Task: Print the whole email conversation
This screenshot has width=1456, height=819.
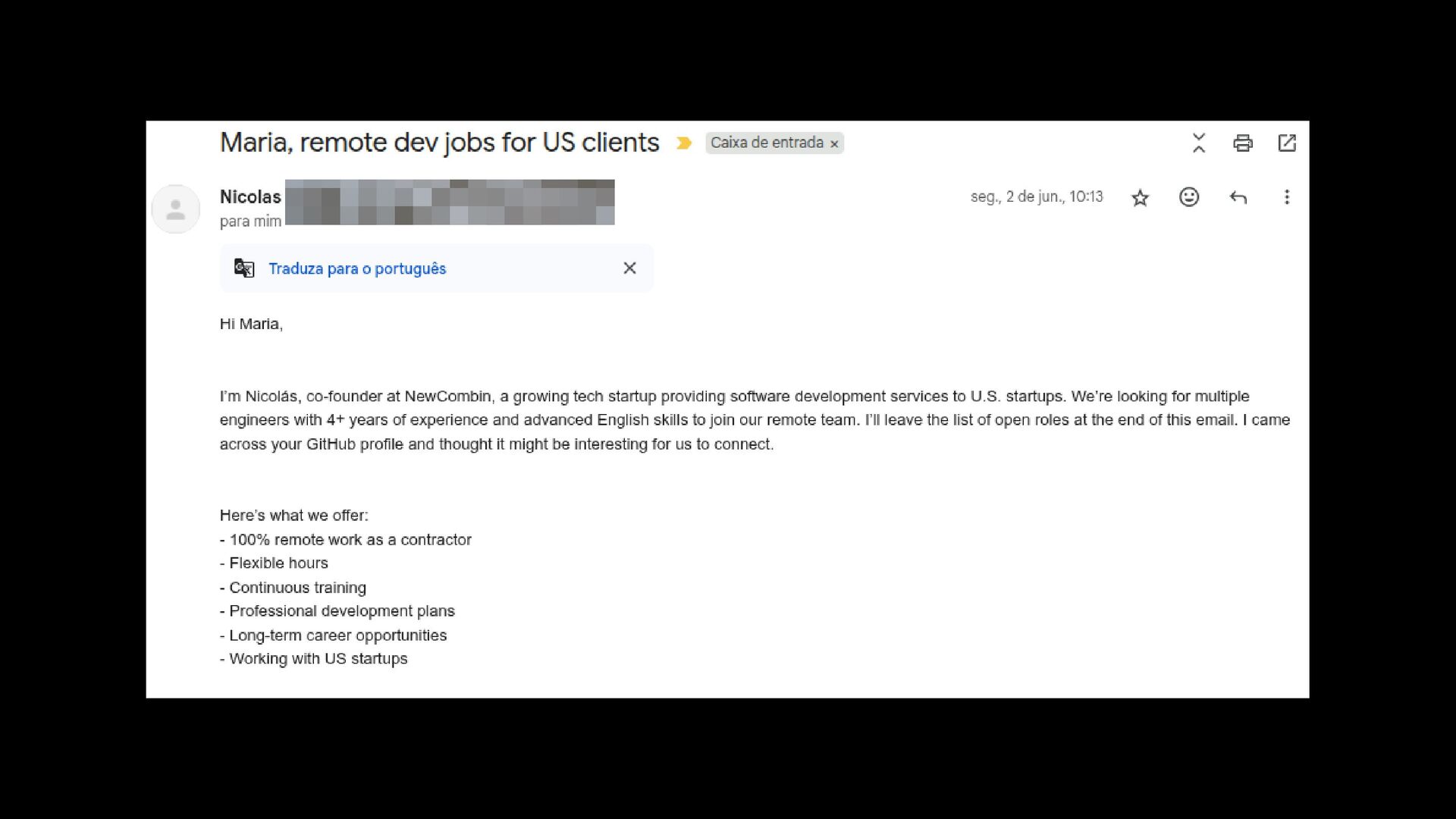Action: pyautogui.click(x=1242, y=143)
